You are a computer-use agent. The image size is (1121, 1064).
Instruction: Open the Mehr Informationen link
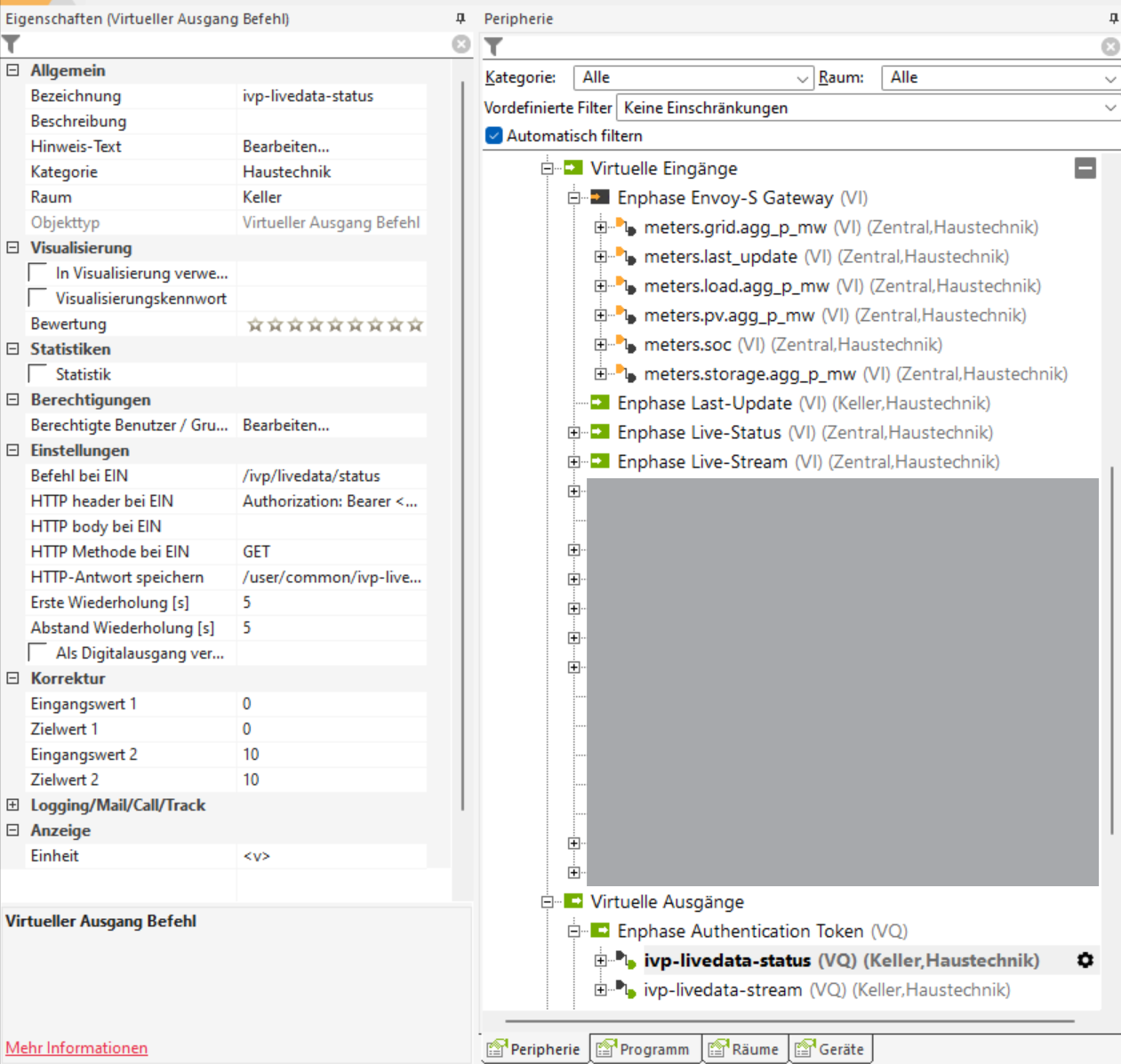coord(76,1048)
